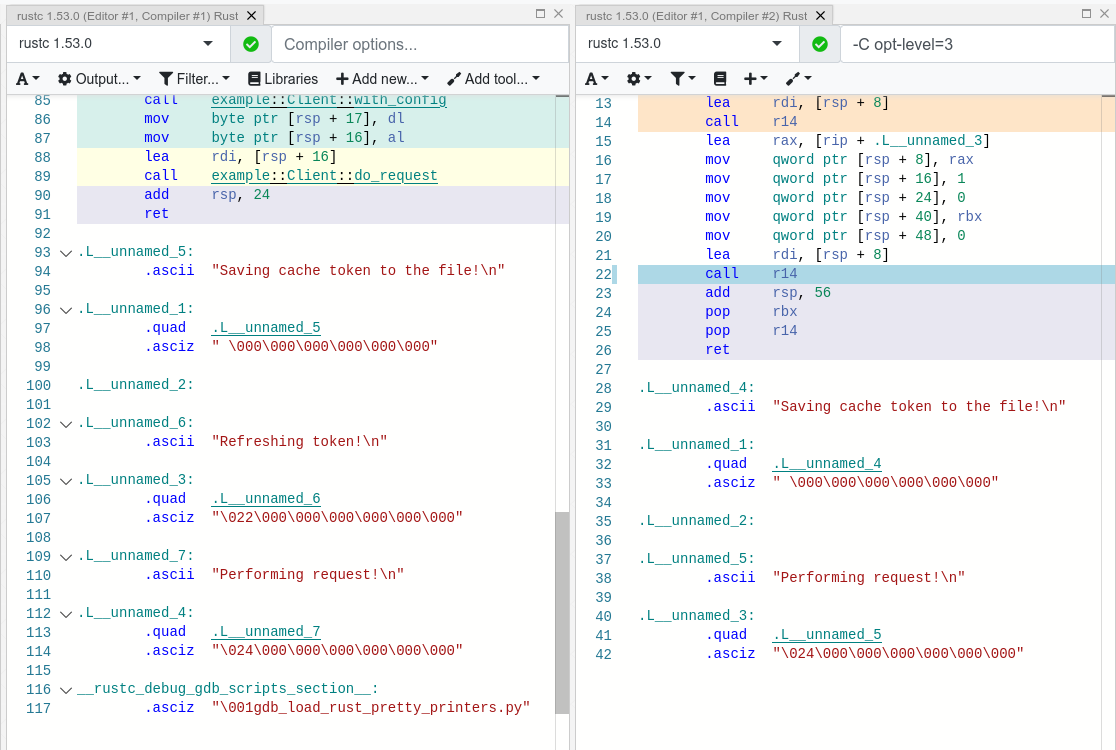Open the rustc 1.53.0 compiler dropdown on the left
The height and width of the screenshot is (750, 1116).
tap(115, 44)
